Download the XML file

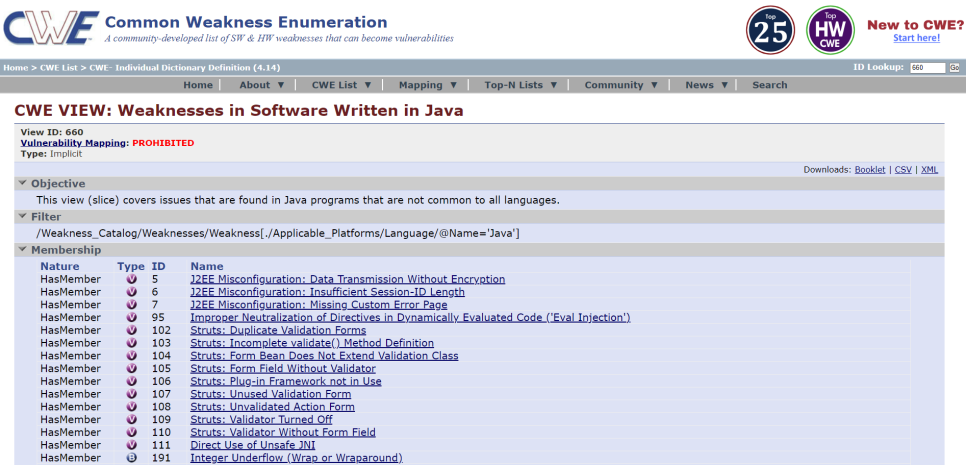[x=930, y=169]
